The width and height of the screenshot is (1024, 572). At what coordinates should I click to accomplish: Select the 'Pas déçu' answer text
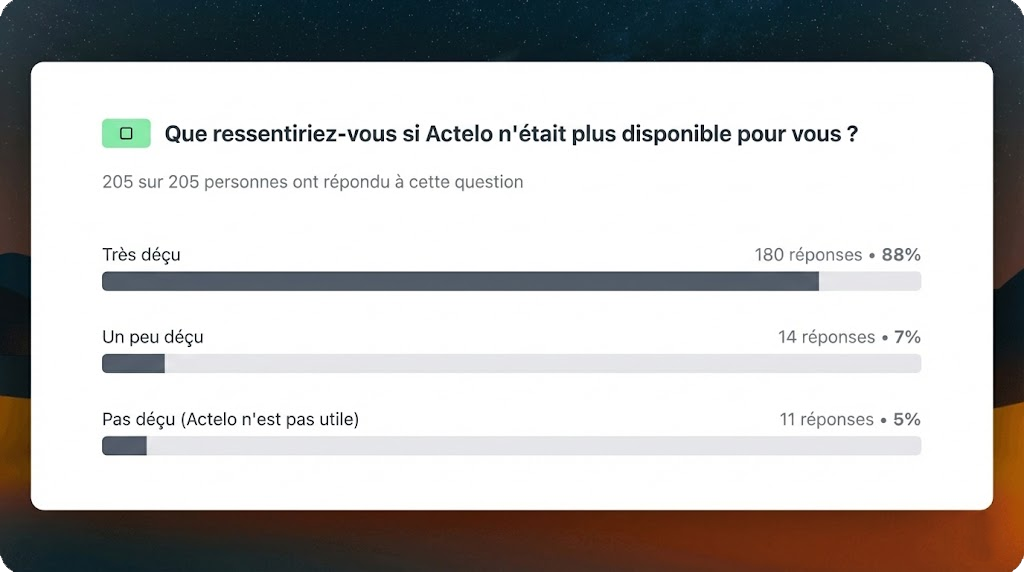pos(140,420)
